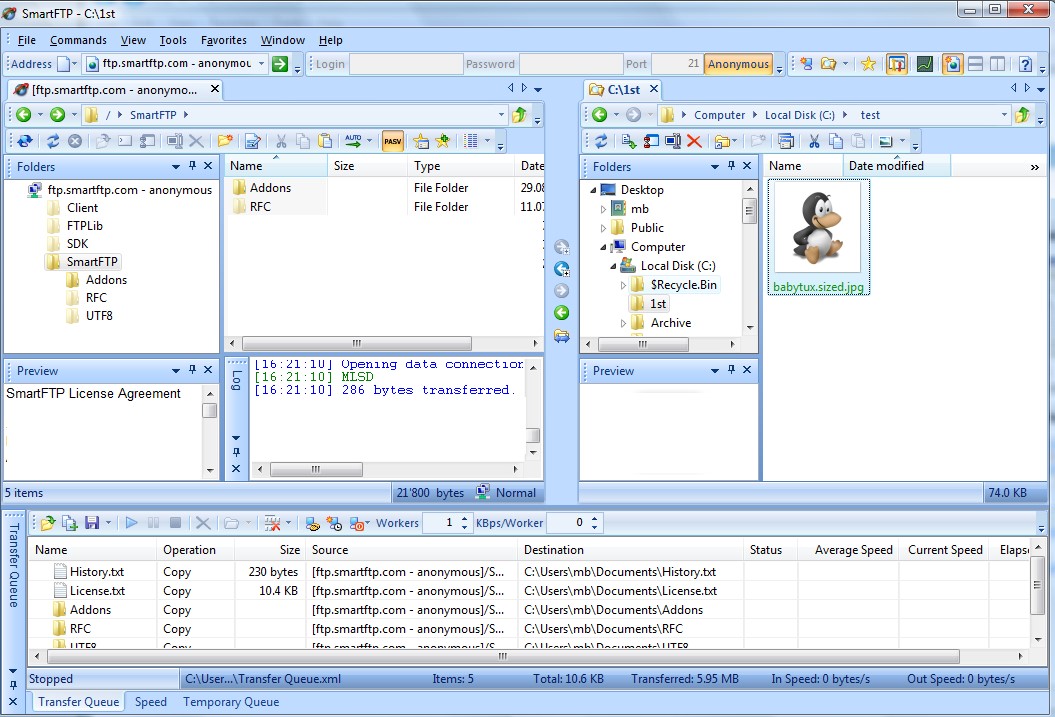Click the Properties window icon in the local toolbar
The image size is (1055, 717).
(x=785, y=141)
